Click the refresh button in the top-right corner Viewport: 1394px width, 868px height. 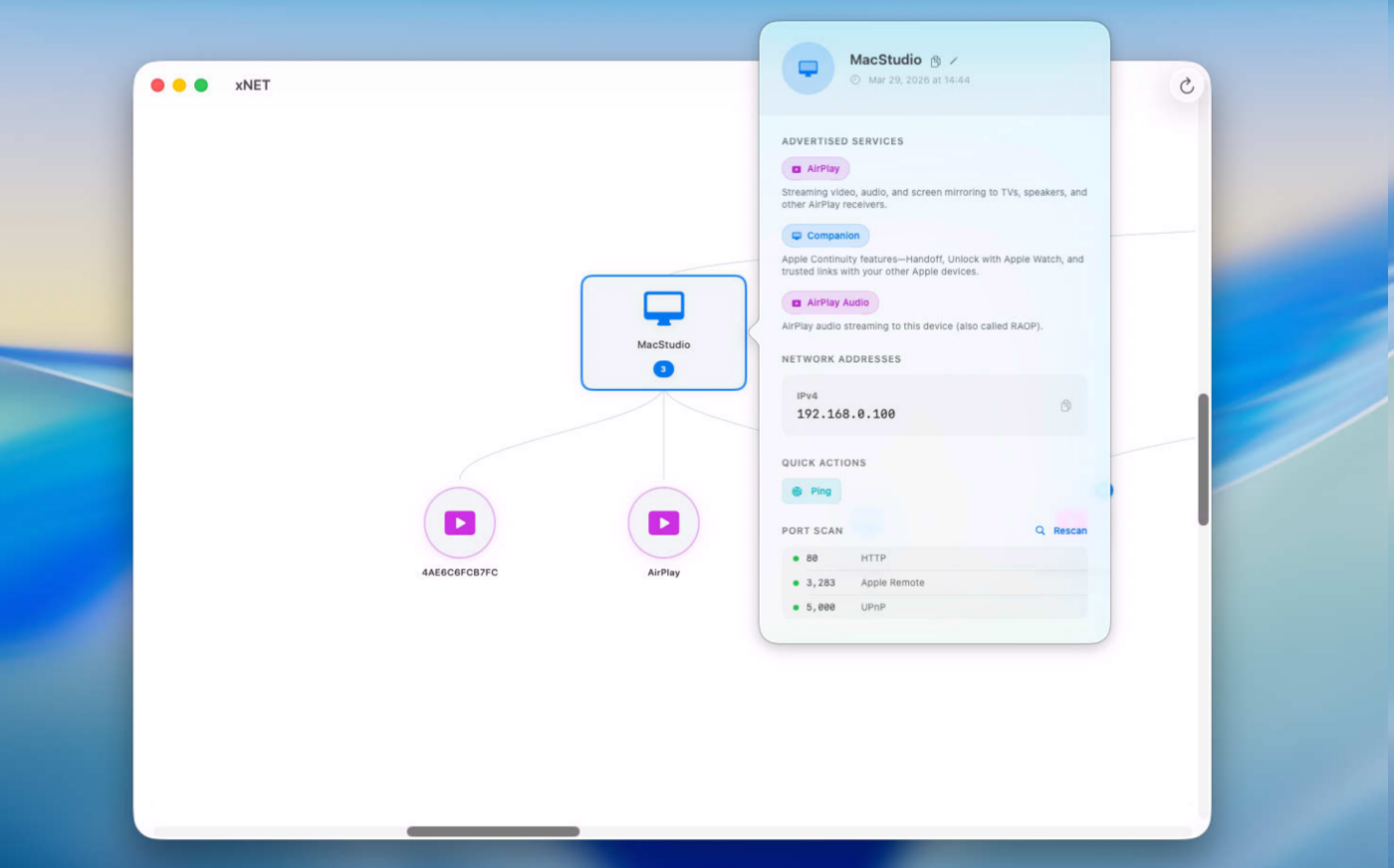click(x=1186, y=87)
